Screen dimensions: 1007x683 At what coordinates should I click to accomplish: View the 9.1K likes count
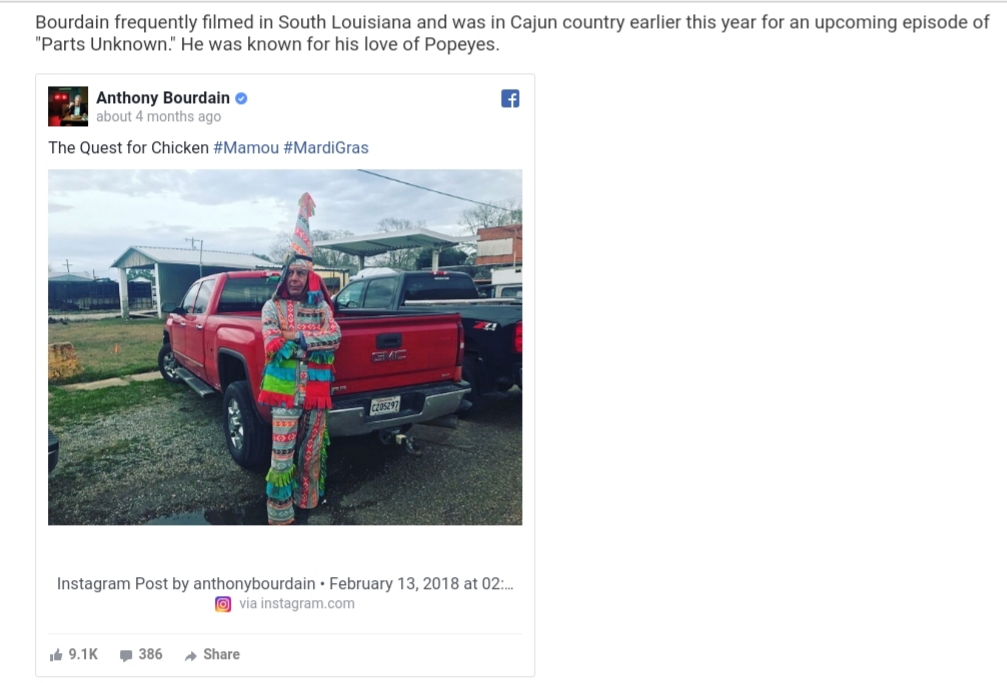tap(83, 654)
